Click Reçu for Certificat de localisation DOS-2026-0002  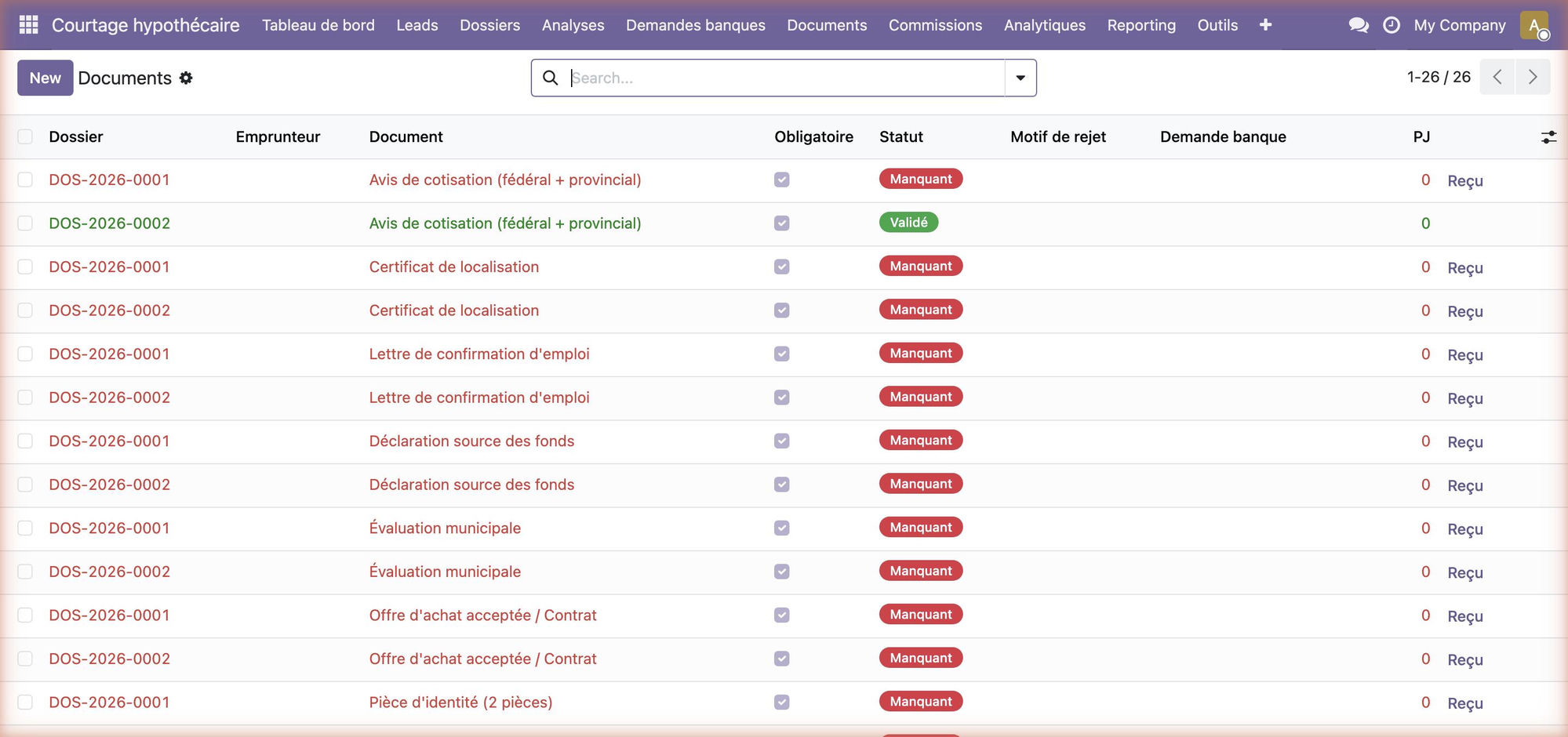coord(1465,311)
